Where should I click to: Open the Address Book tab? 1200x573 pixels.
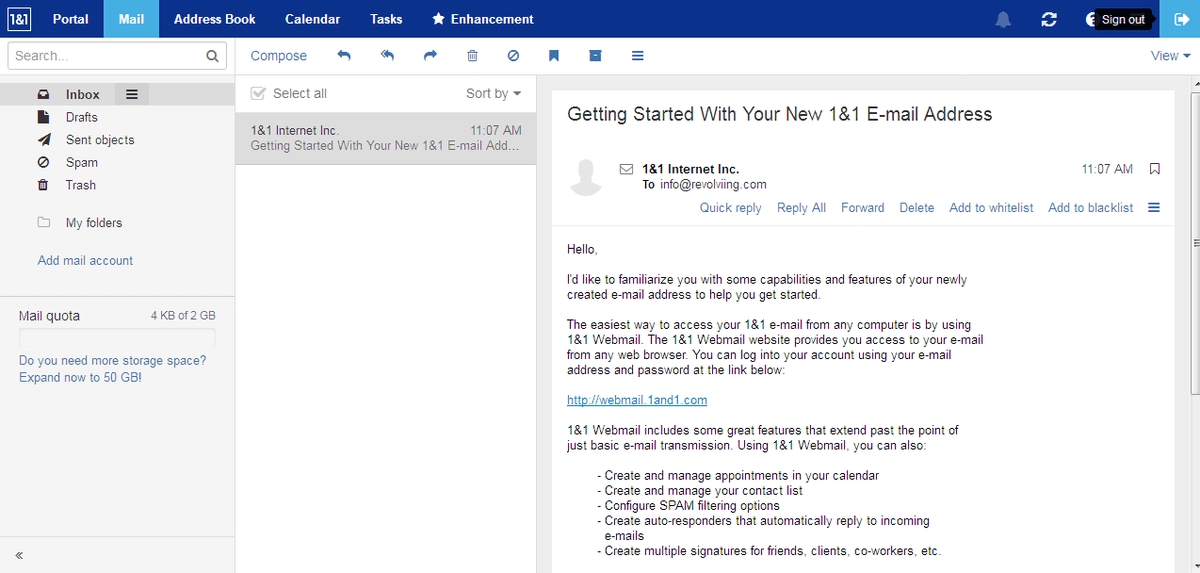(215, 19)
